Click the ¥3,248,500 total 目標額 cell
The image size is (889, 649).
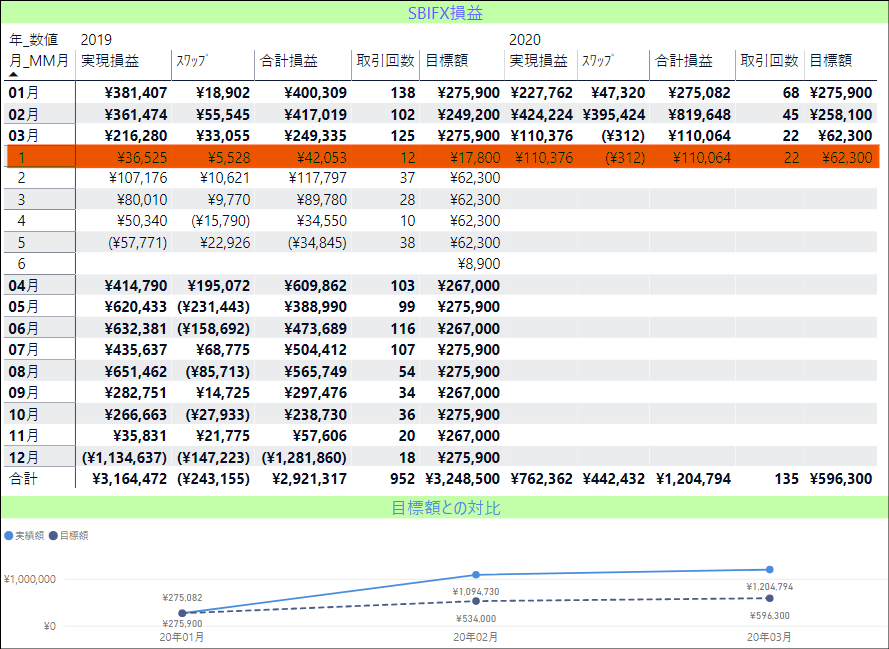(463, 479)
